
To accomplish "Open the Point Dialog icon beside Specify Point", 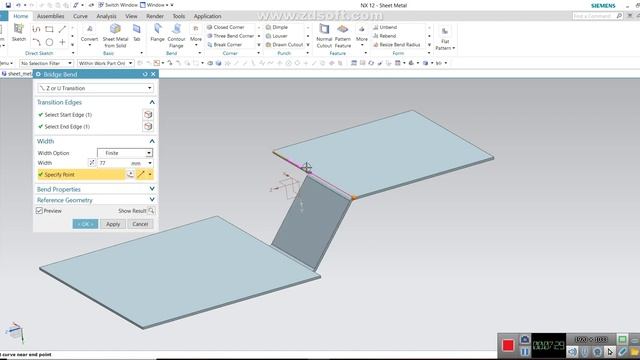I will [130, 174].
